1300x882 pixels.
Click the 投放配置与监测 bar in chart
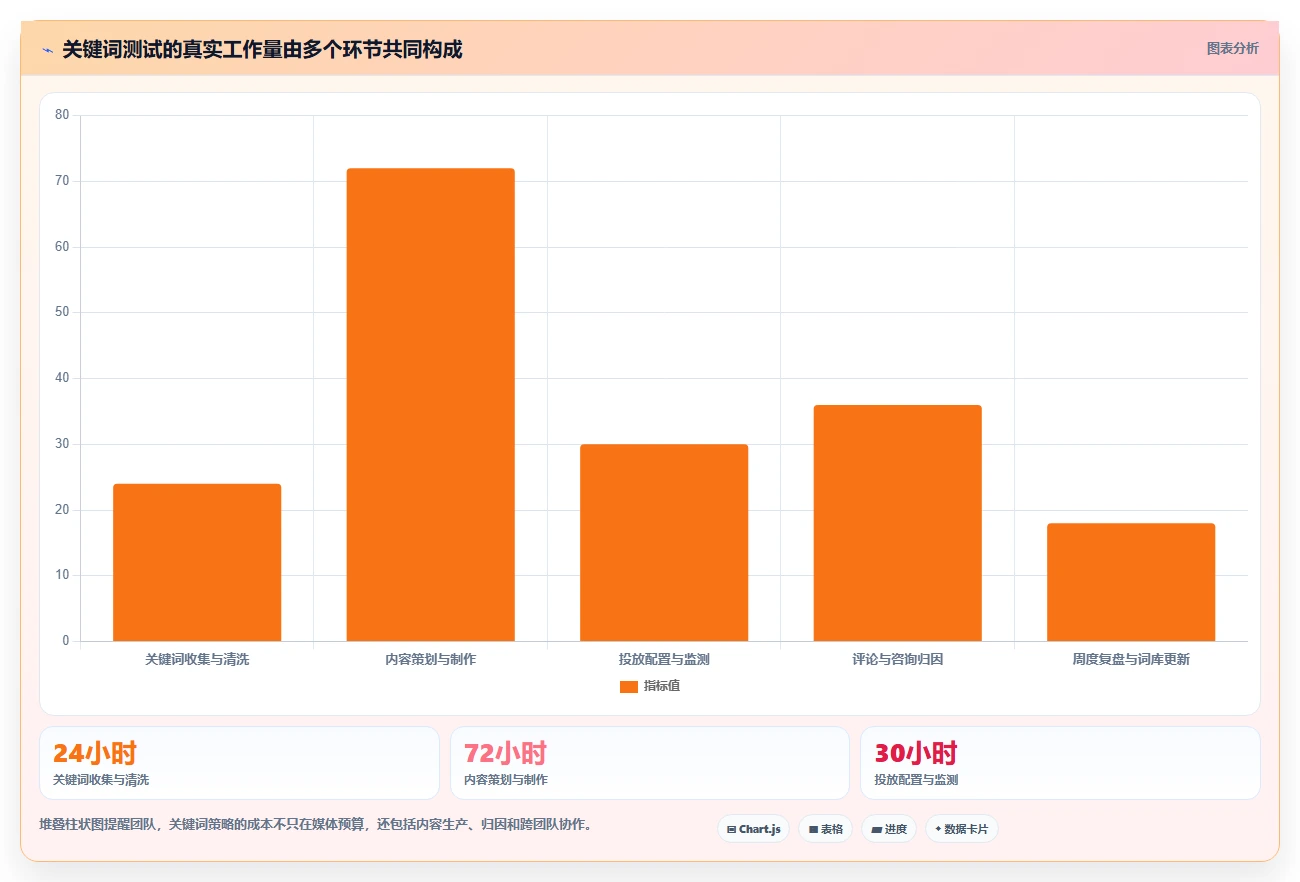(x=664, y=542)
